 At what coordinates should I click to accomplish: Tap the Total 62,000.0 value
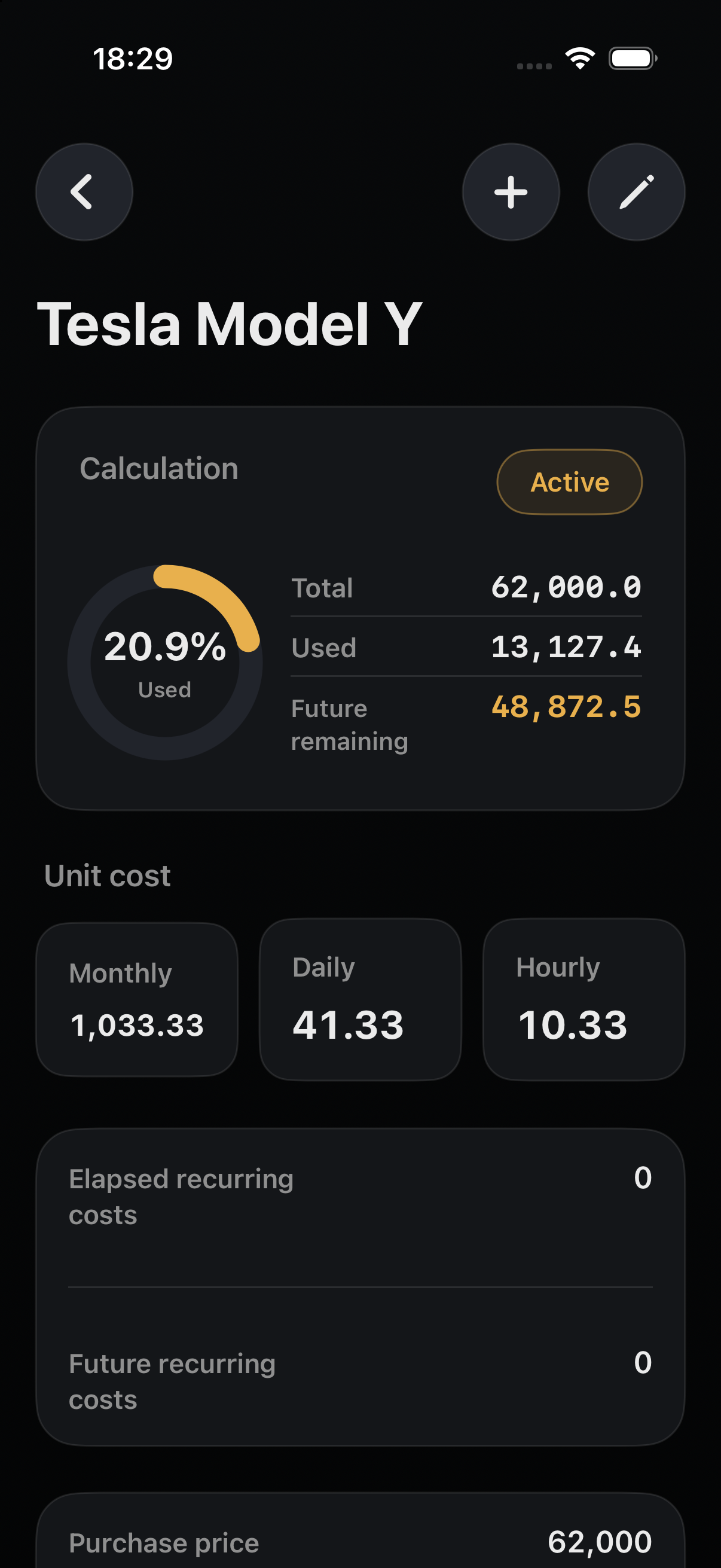coord(566,587)
